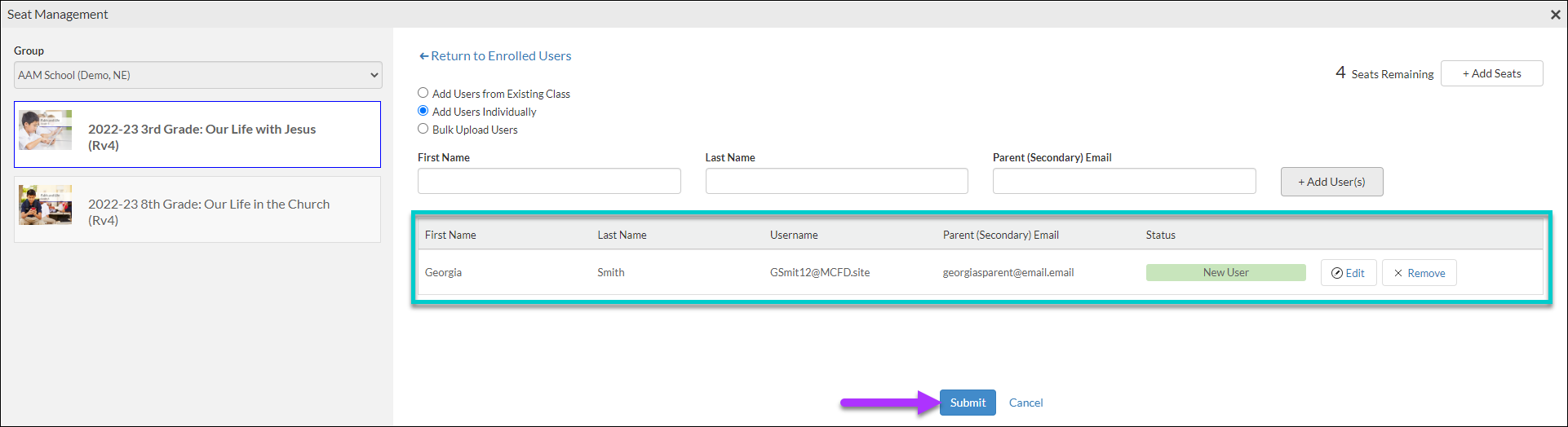Viewport: 1568px width, 427px height.
Task: Select the Add Users Individually radio button
Action: coord(423,111)
